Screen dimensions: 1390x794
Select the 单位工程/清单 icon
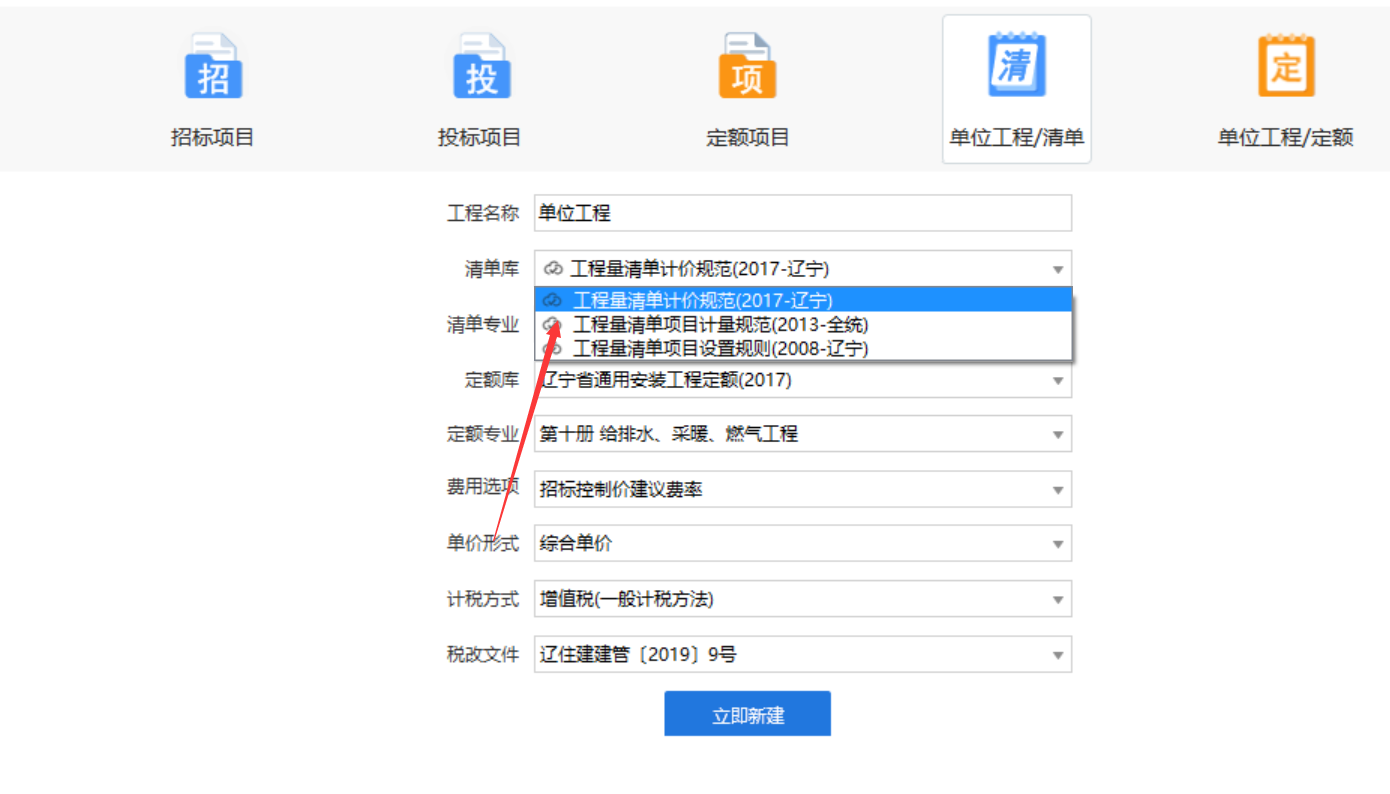tap(1017, 65)
